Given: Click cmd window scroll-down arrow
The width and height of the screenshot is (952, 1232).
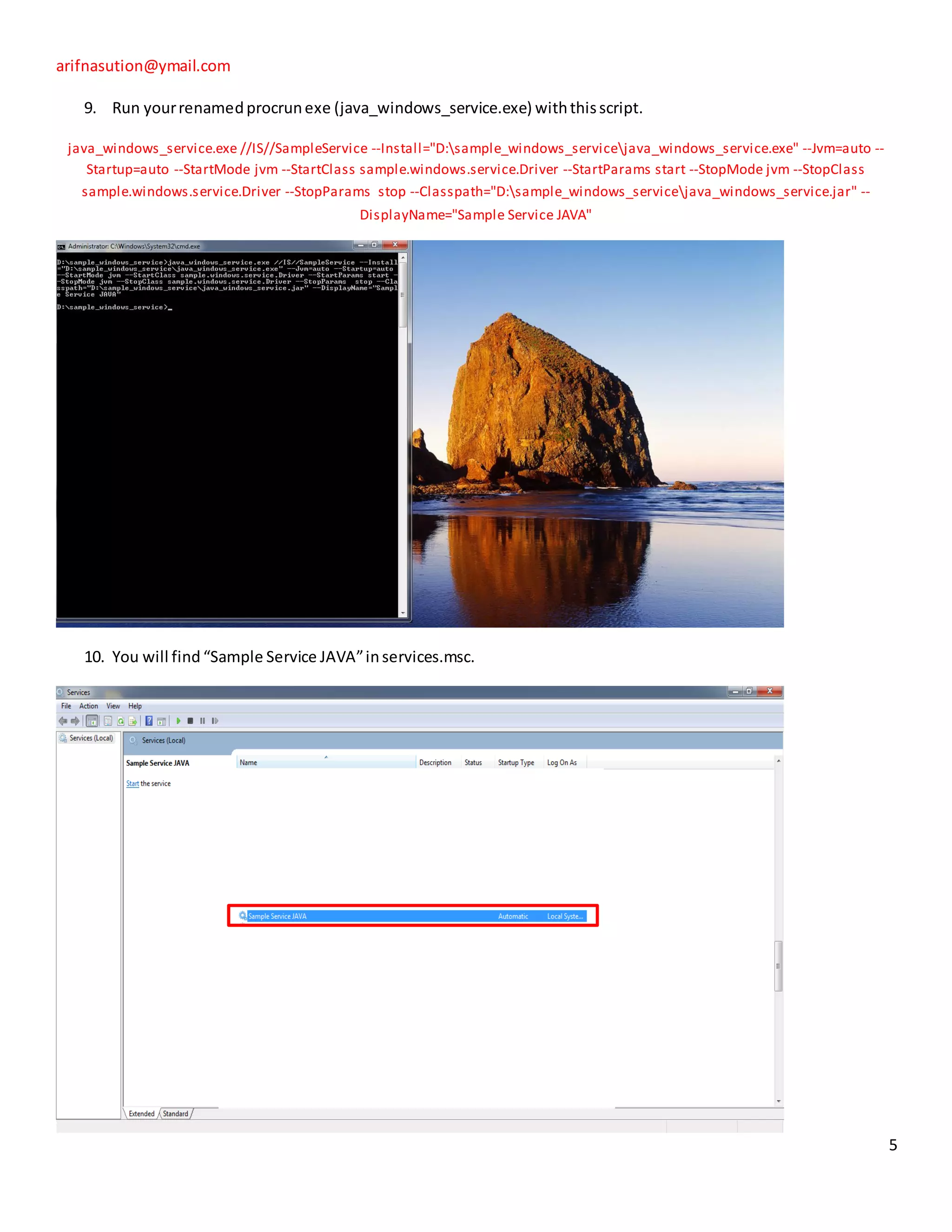Looking at the screenshot, I should (403, 613).
